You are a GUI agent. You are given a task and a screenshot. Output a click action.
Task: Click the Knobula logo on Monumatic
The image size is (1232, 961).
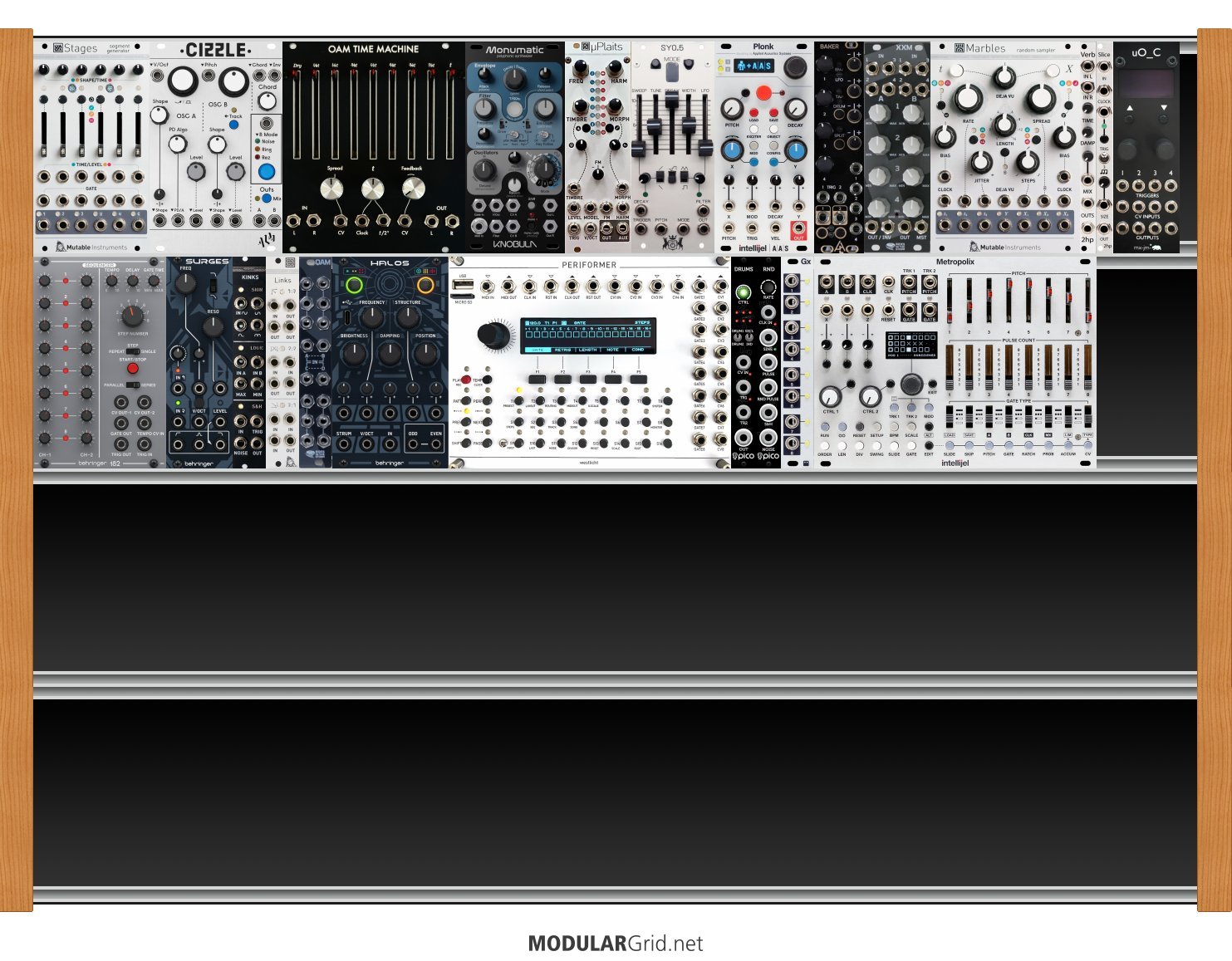tap(515, 245)
